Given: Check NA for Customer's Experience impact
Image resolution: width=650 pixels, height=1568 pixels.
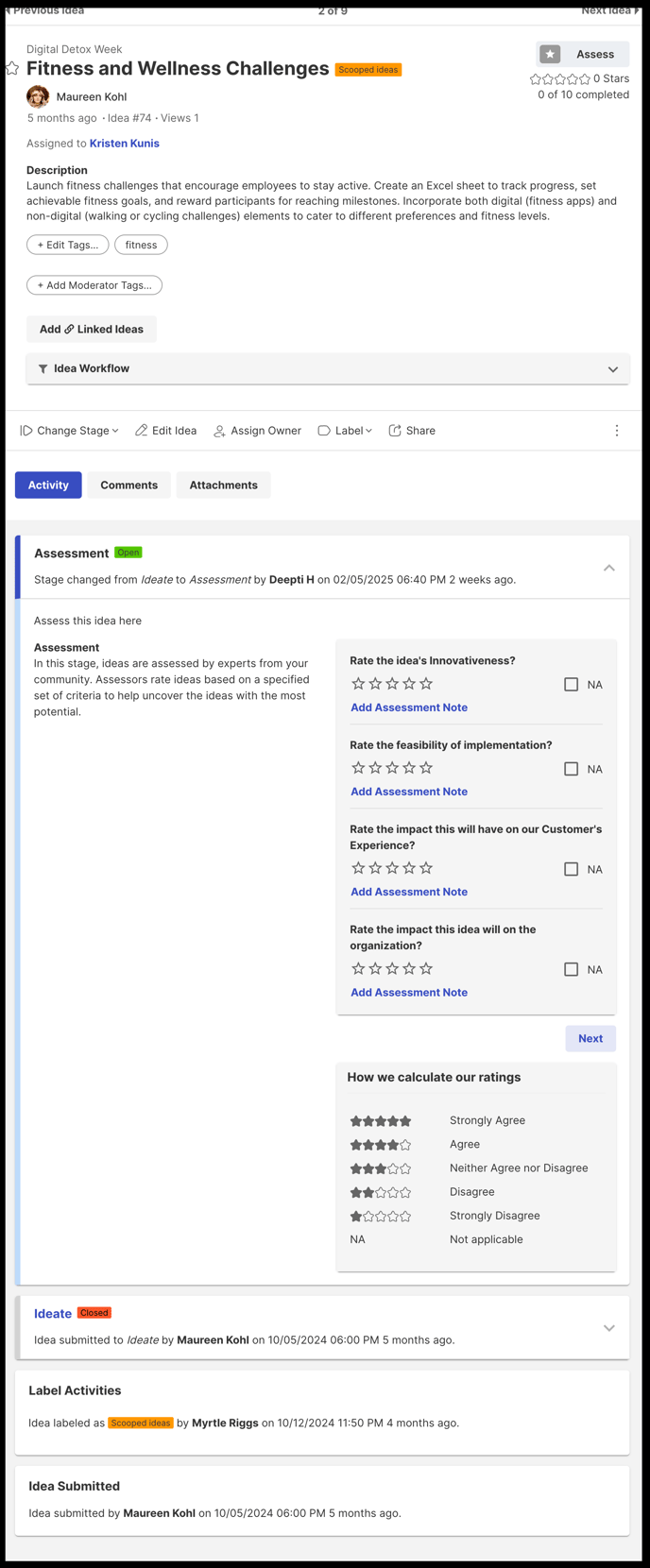Looking at the screenshot, I should pos(571,869).
